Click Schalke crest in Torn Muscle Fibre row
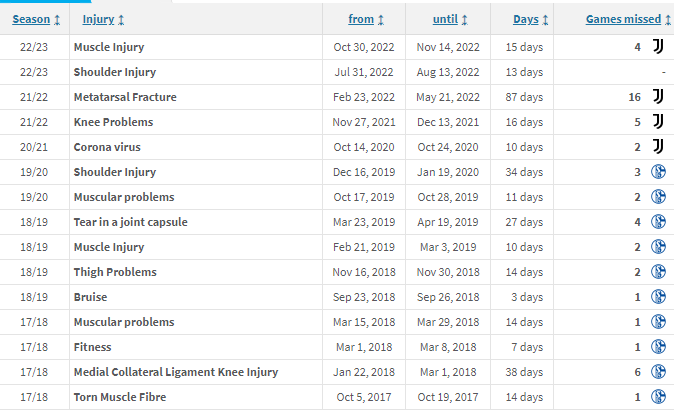The width and height of the screenshot is (674, 412). click(x=658, y=397)
